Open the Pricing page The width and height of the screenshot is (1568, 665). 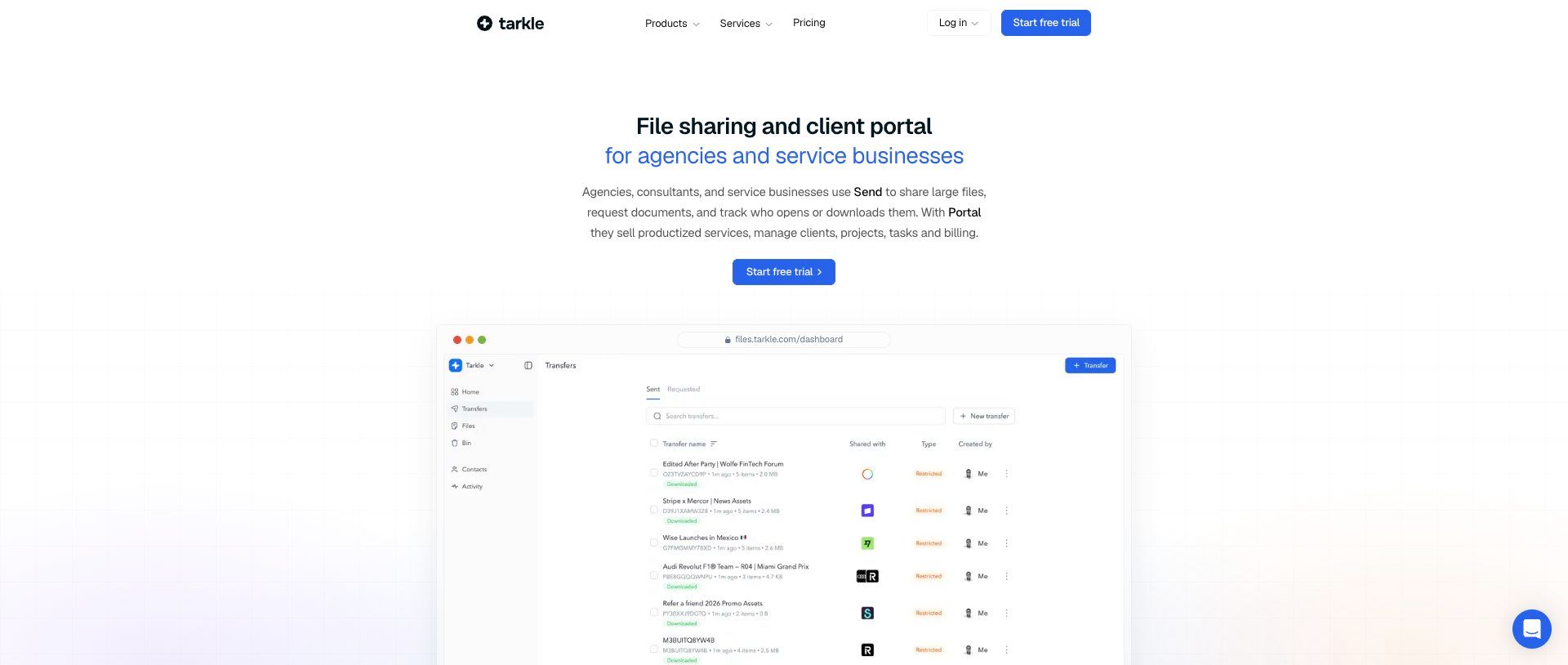[x=809, y=23]
